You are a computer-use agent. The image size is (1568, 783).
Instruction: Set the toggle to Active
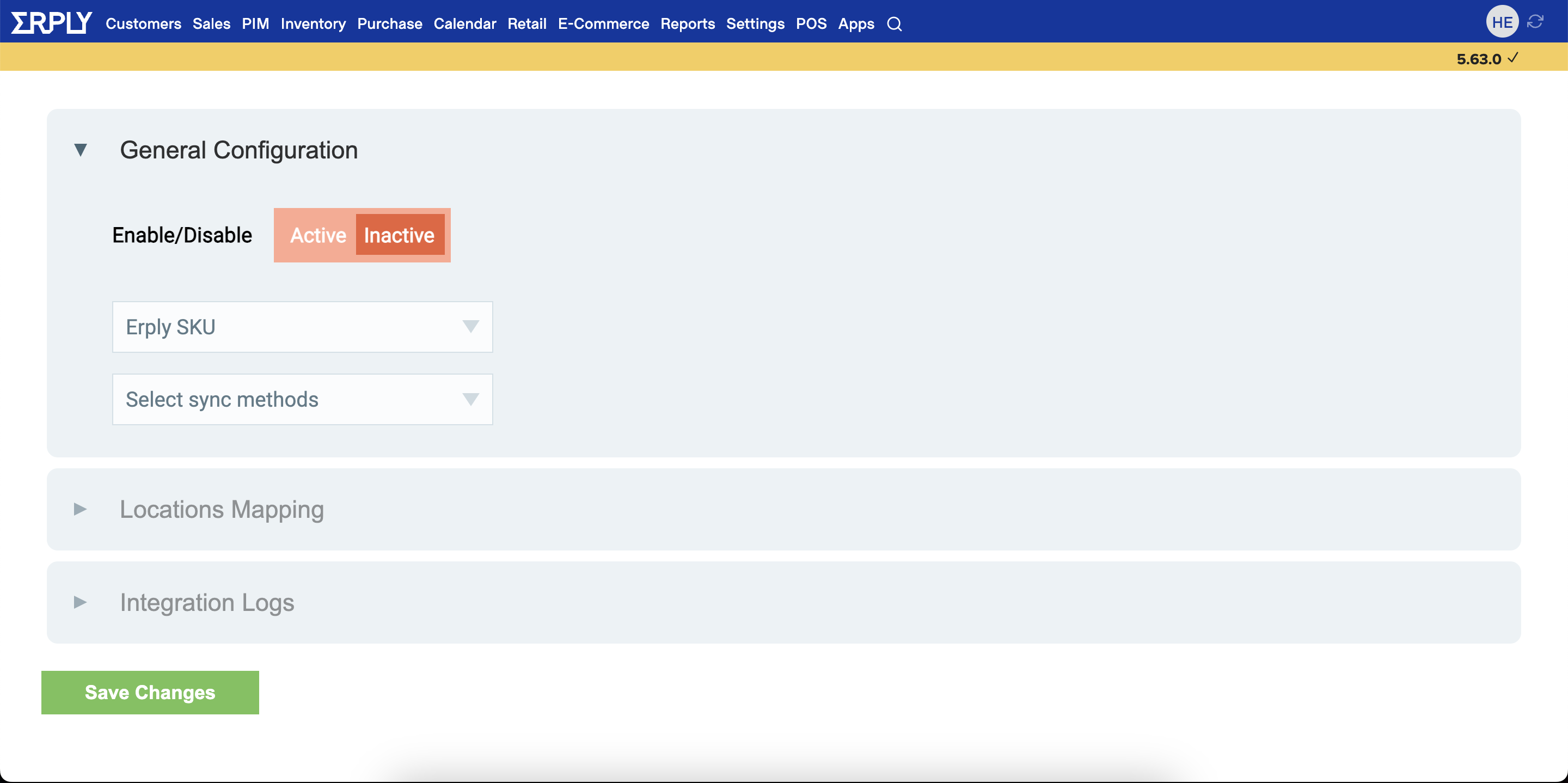click(318, 235)
